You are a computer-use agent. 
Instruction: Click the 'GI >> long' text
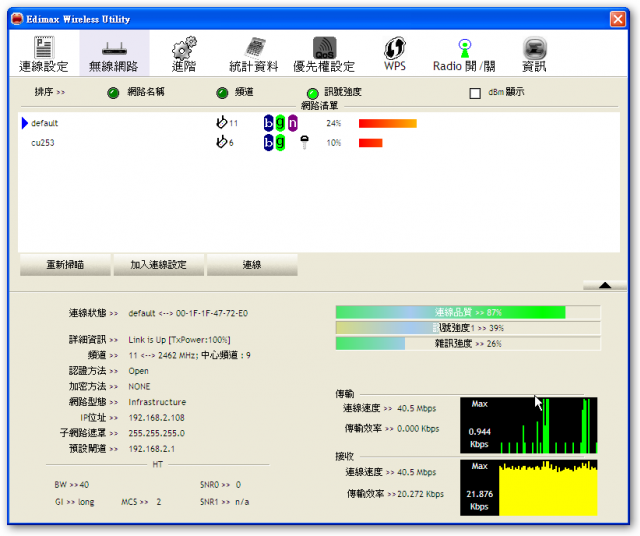coord(75,502)
